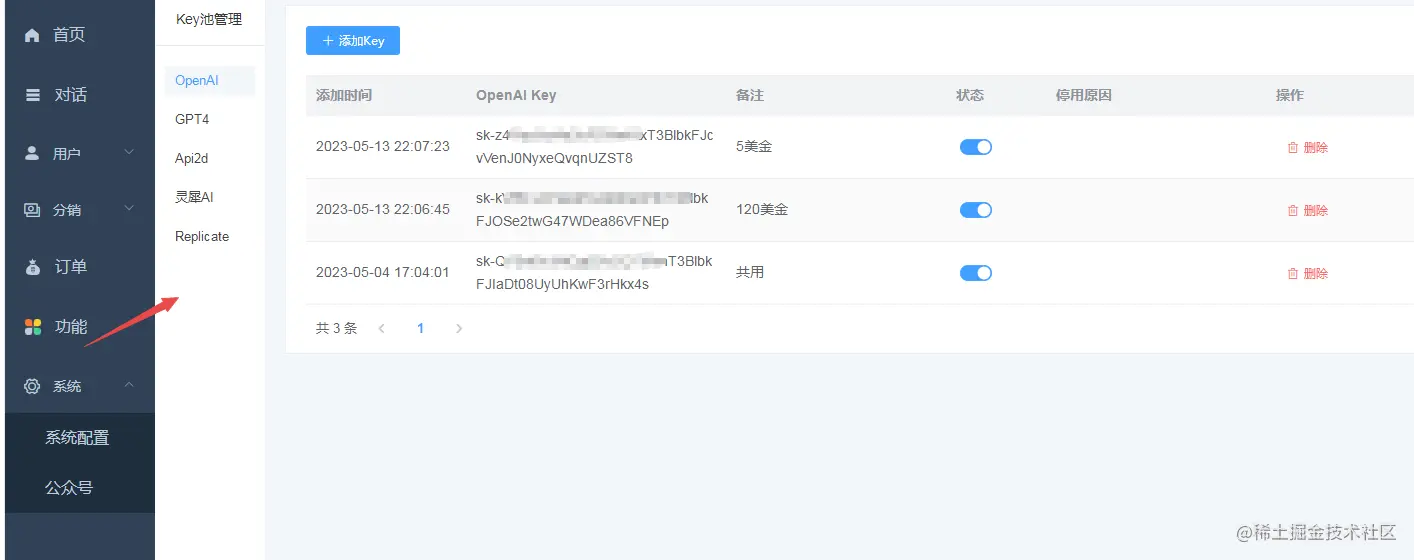This screenshot has width=1414, height=560.
Task: Go to next page arrow
Action: point(459,328)
